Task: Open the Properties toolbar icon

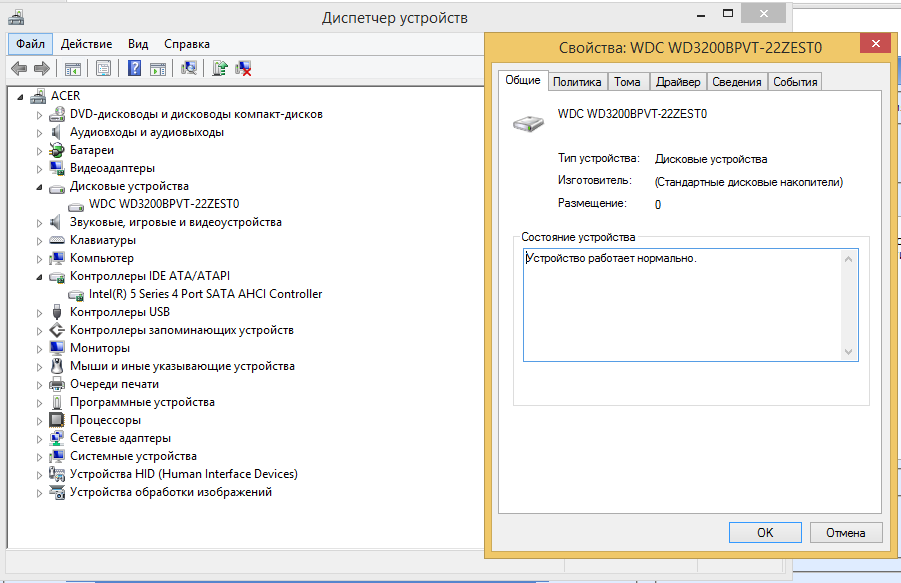Action: point(103,69)
